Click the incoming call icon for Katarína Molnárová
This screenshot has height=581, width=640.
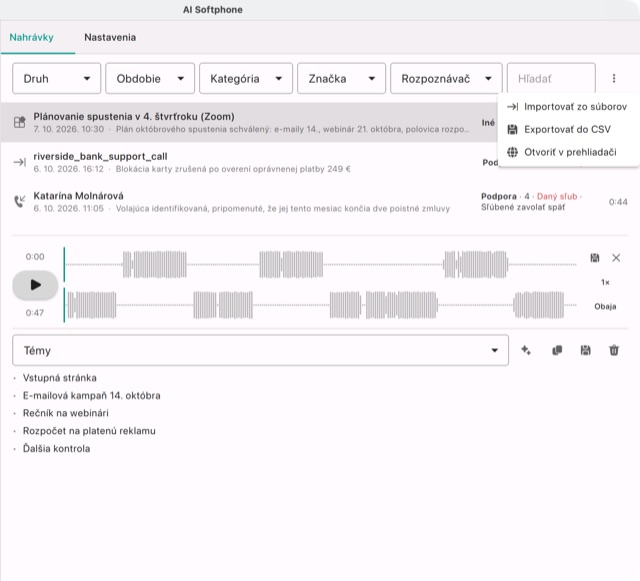20,202
